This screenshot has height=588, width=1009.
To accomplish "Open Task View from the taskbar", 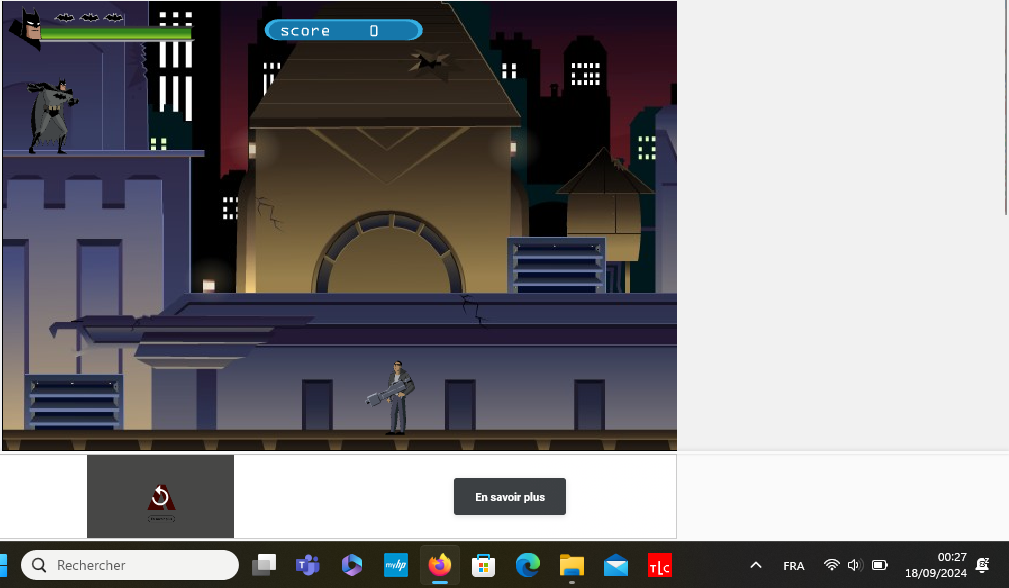I will pyautogui.click(x=264, y=565).
